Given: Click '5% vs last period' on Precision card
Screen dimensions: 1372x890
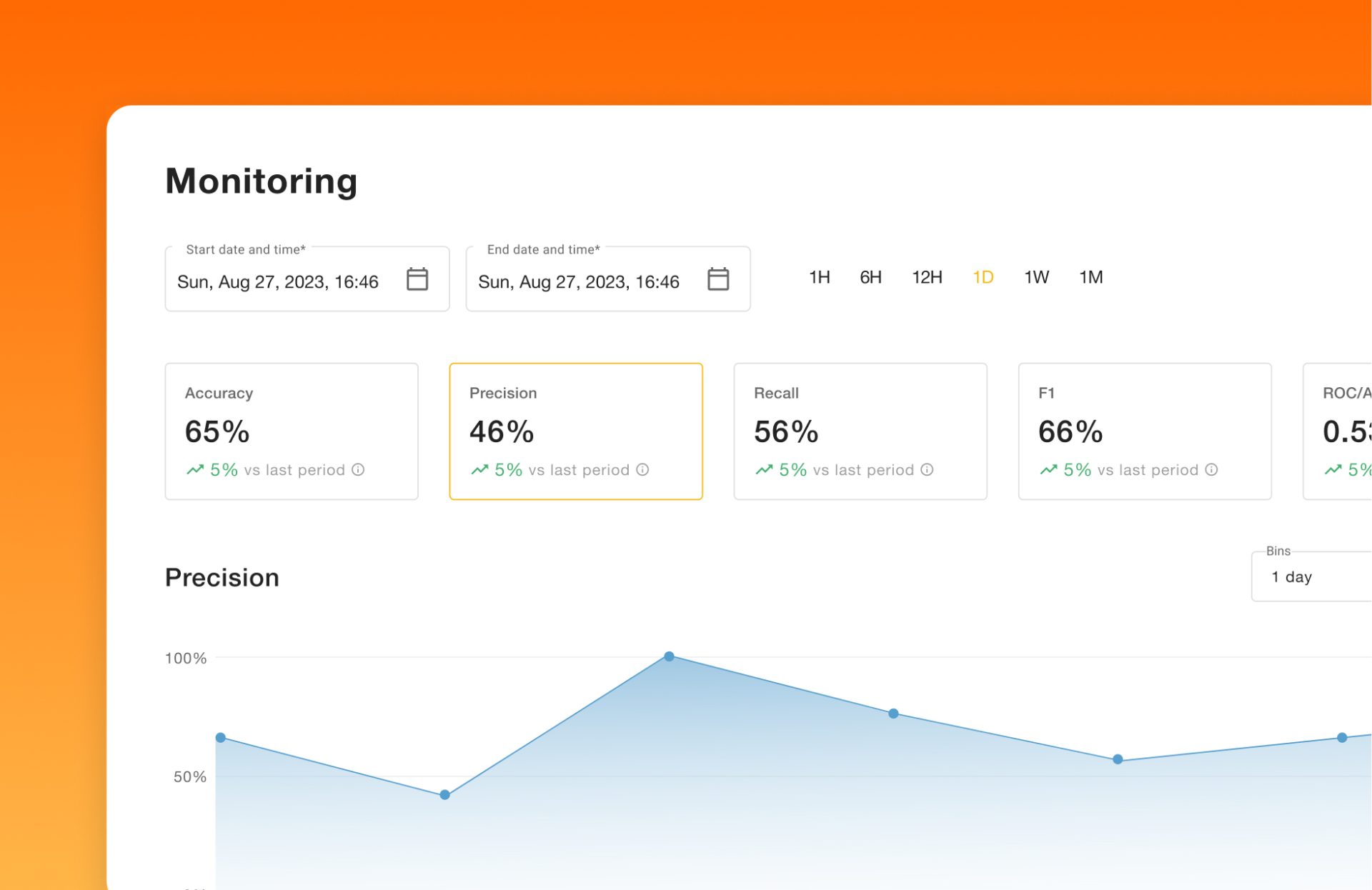Looking at the screenshot, I should [562, 470].
